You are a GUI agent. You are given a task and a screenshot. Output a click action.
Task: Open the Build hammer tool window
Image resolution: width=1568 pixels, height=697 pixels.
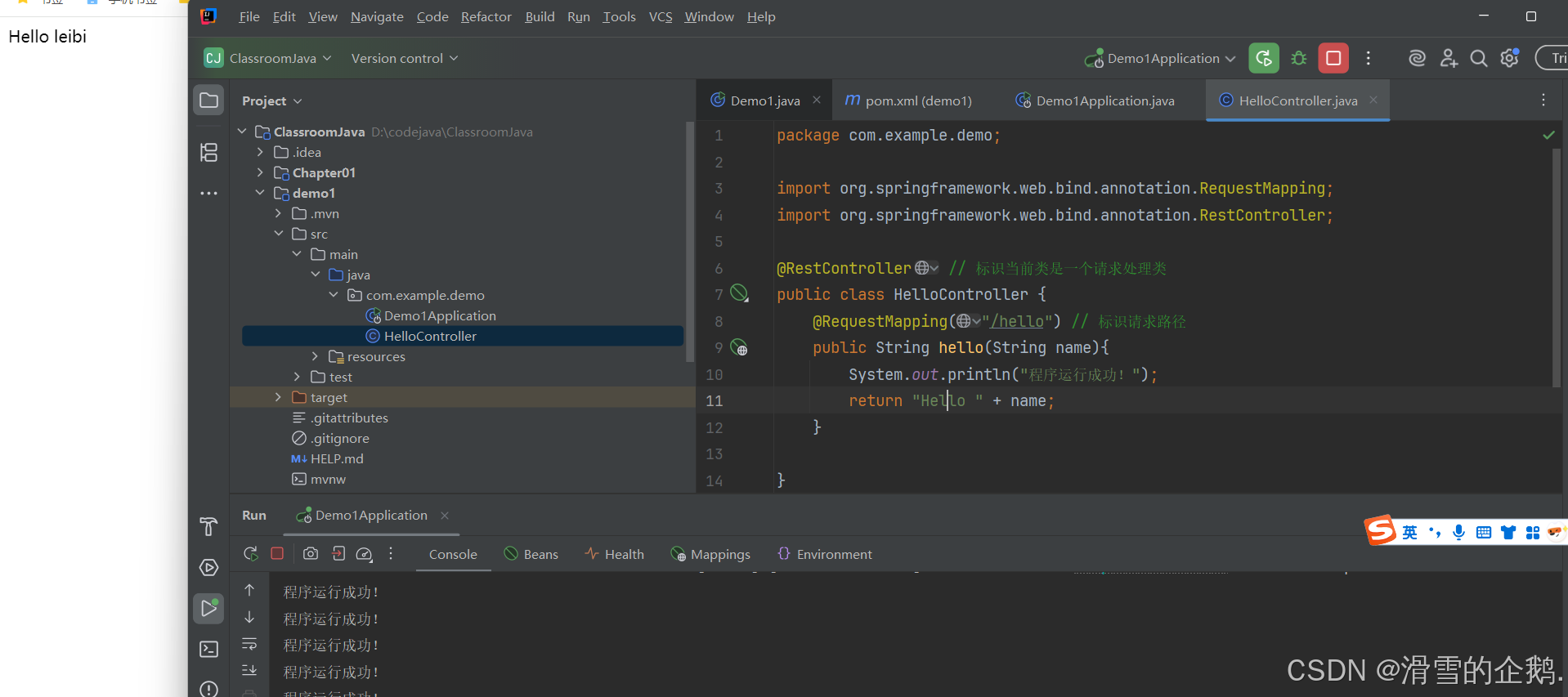(x=209, y=526)
